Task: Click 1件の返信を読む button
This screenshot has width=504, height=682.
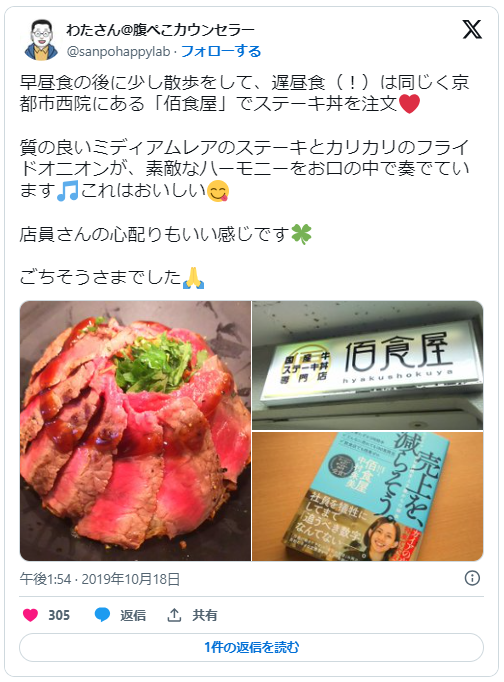Action: 251,648
